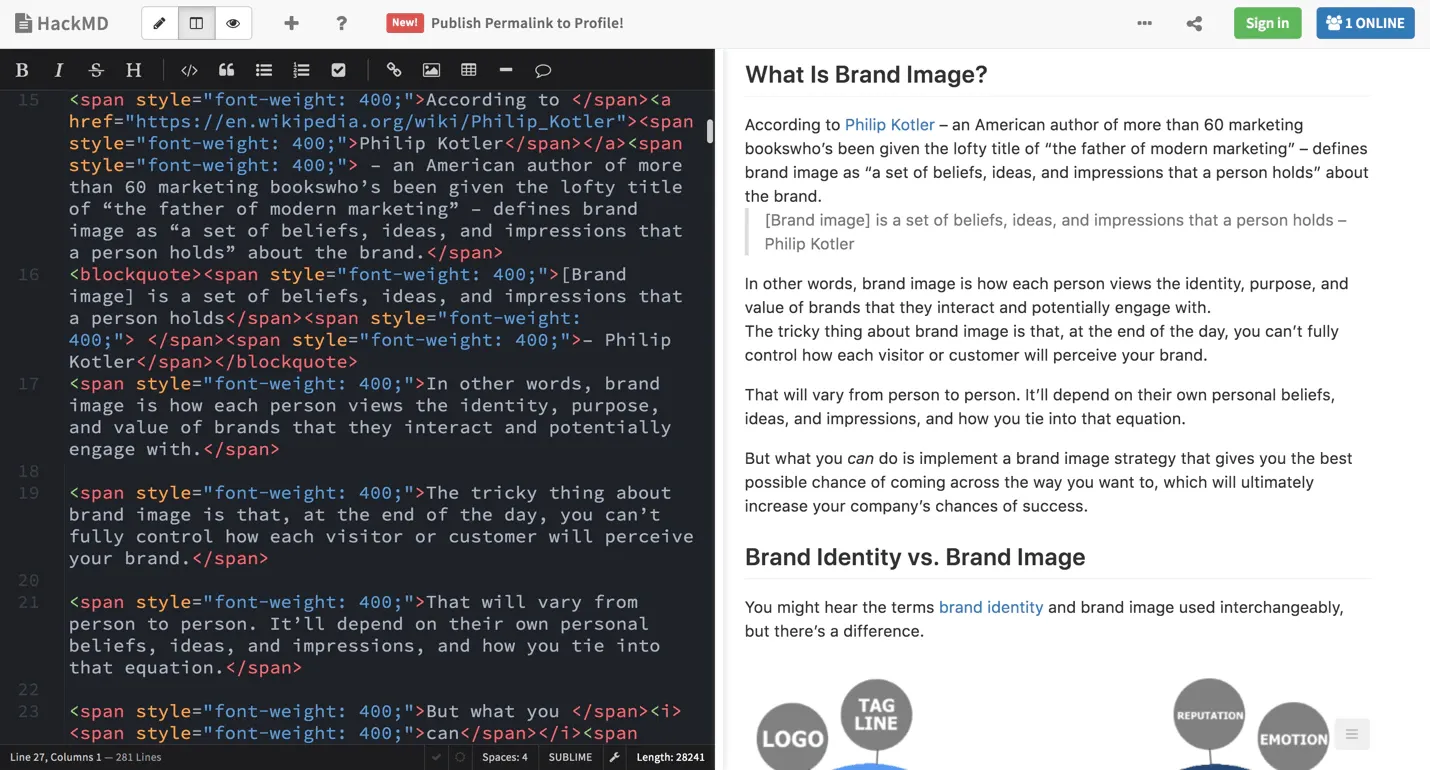Insert a hyperlink with the link icon
The height and width of the screenshot is (770, 1430).
pyautogui.click(x=394, y=70)
